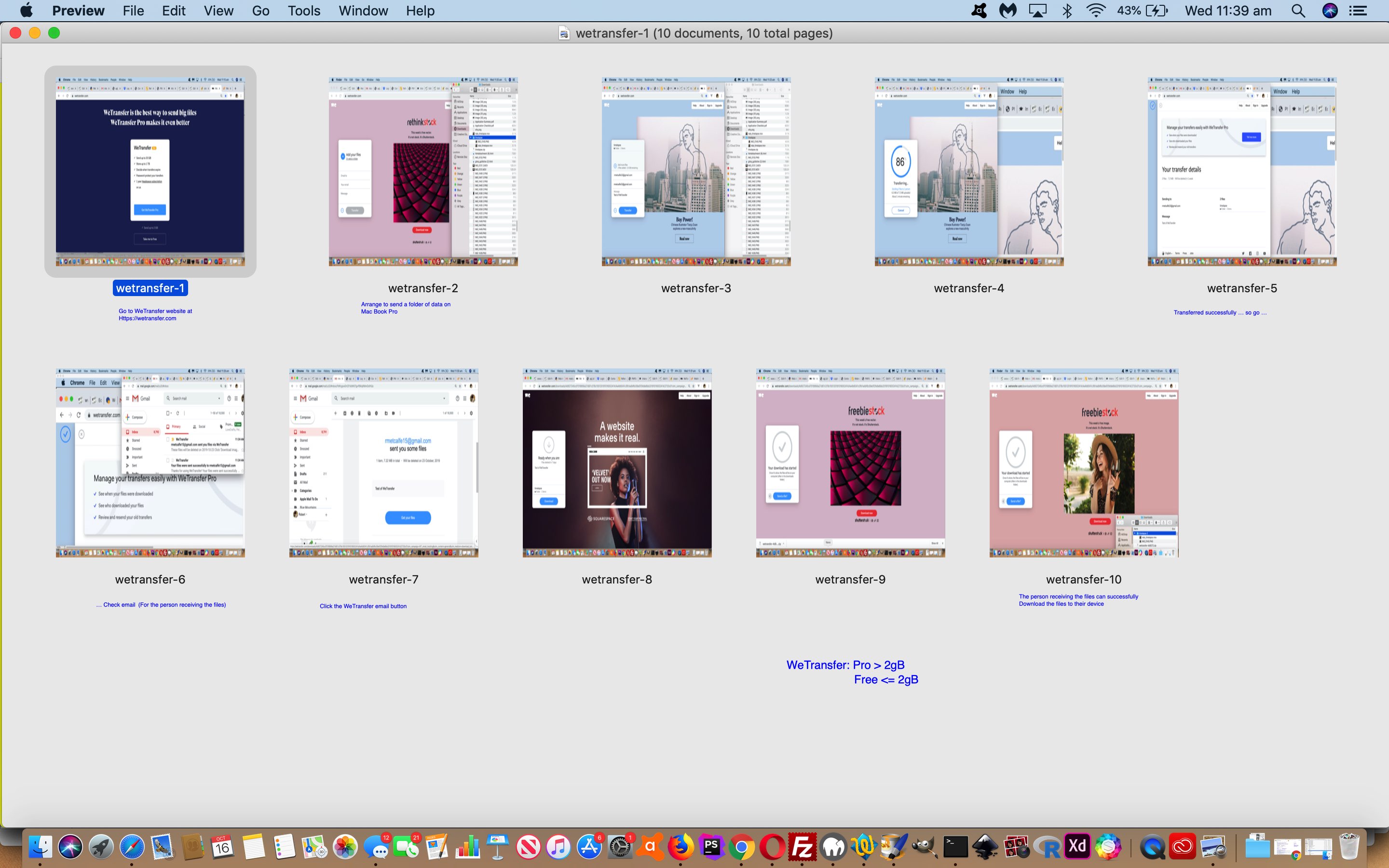Viewport: 1389px width, 868px height.
Task: Launch Siri from the Dock
Action: tap(70, 847)
